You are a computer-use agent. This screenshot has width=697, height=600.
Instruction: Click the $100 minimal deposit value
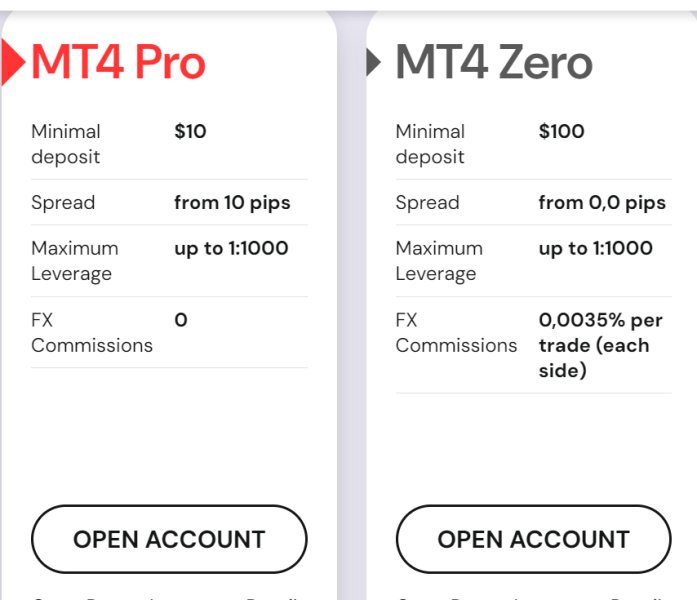[561, 131]
